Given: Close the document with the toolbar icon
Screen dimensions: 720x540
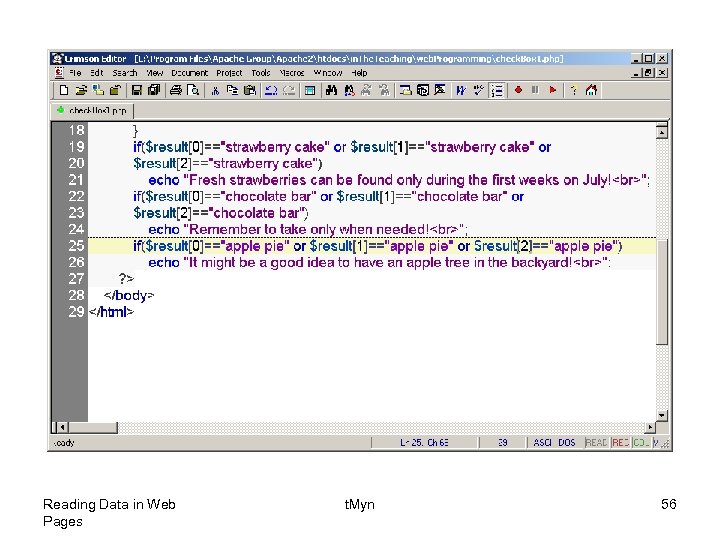Looking at the screenshot, I should click(x=115, y=90).
